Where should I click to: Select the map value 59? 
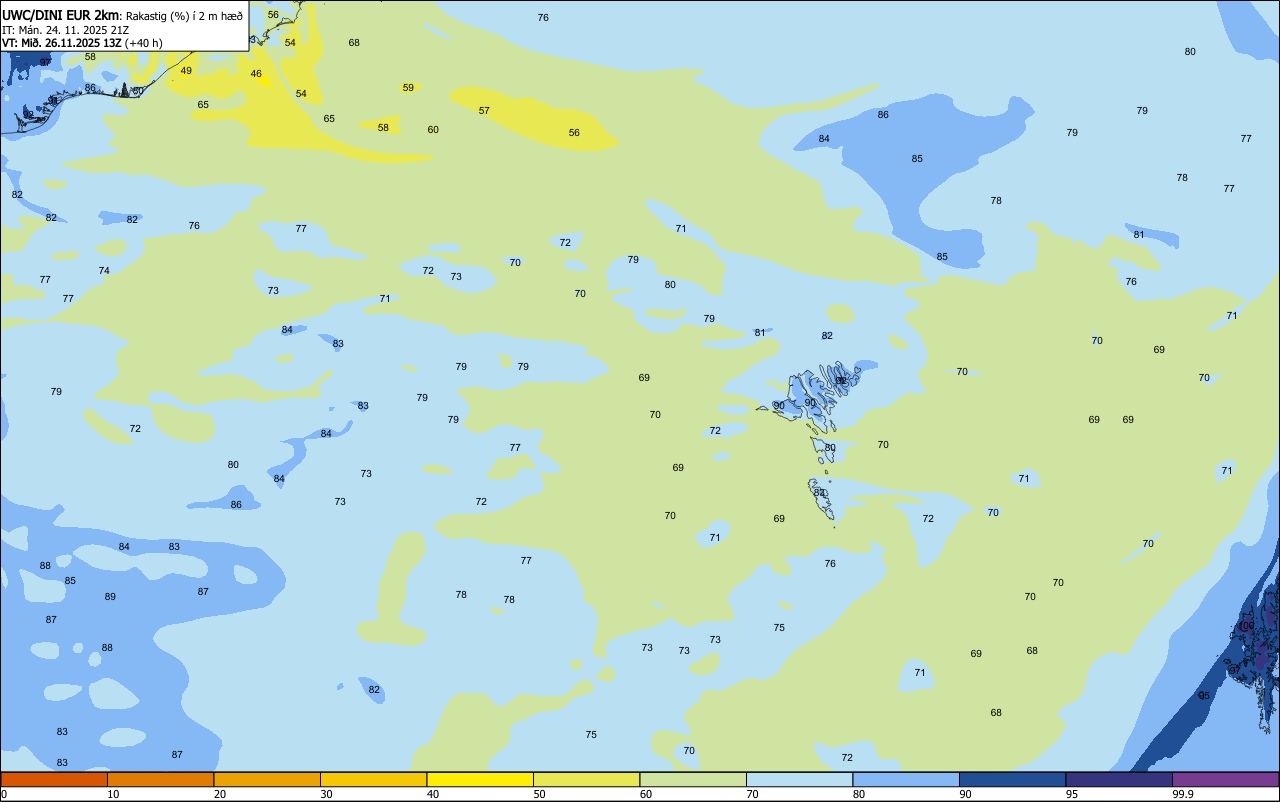coord(408,88)
